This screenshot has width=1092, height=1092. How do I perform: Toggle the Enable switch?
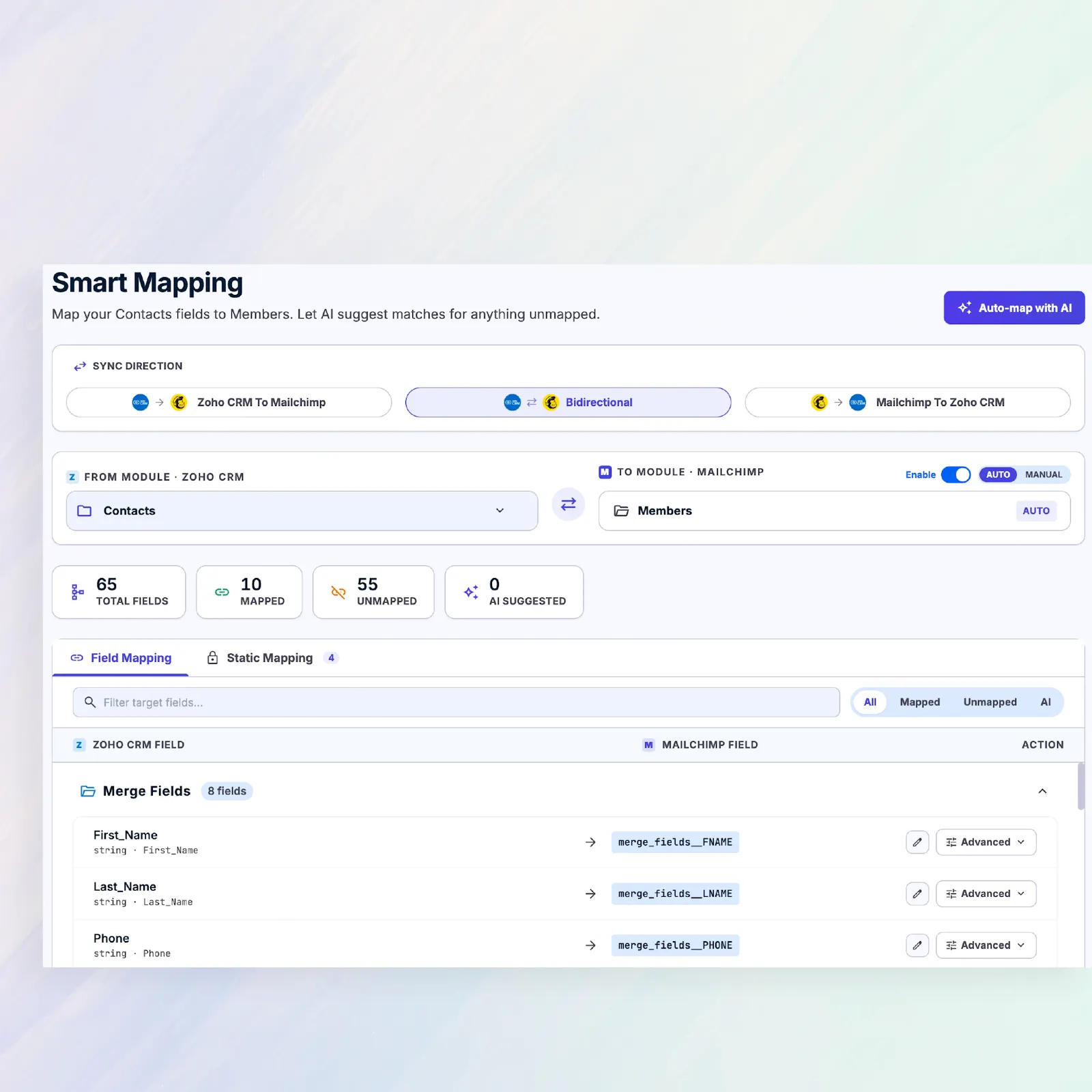point(955,474)
